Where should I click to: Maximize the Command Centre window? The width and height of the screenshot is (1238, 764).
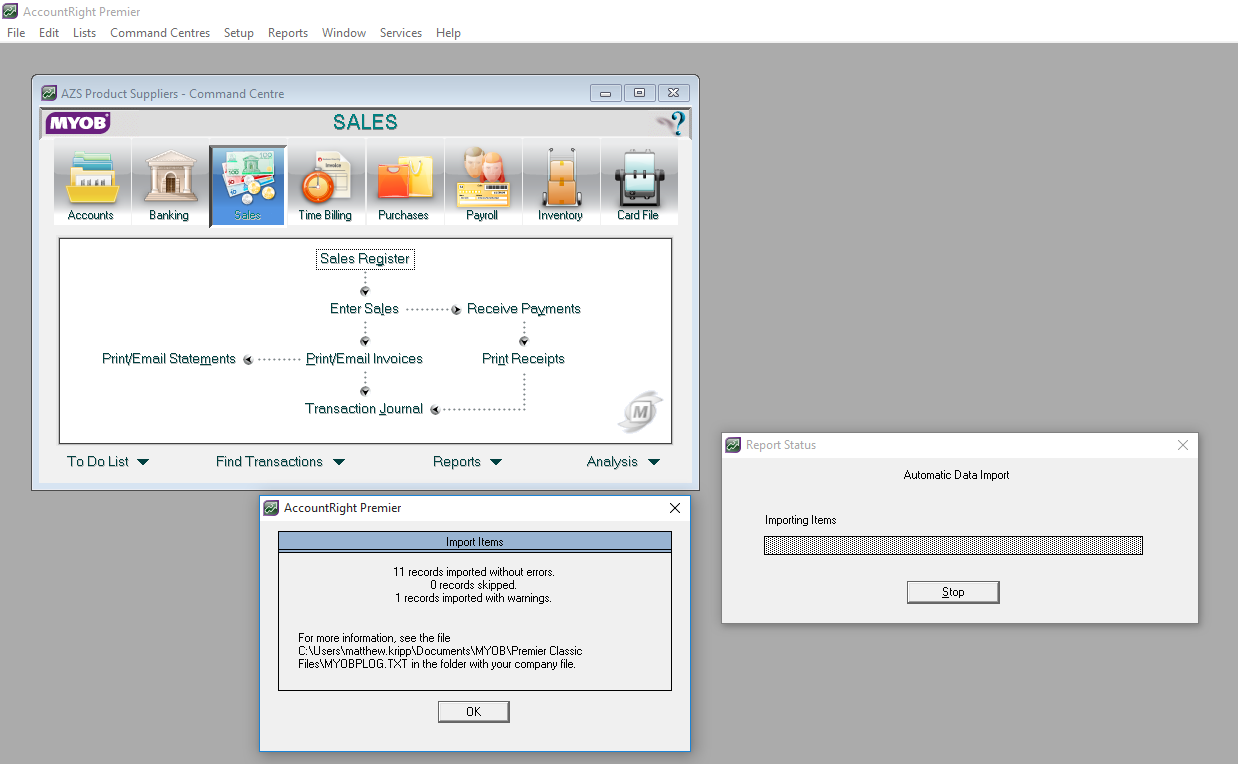click(x=639, y=93)
